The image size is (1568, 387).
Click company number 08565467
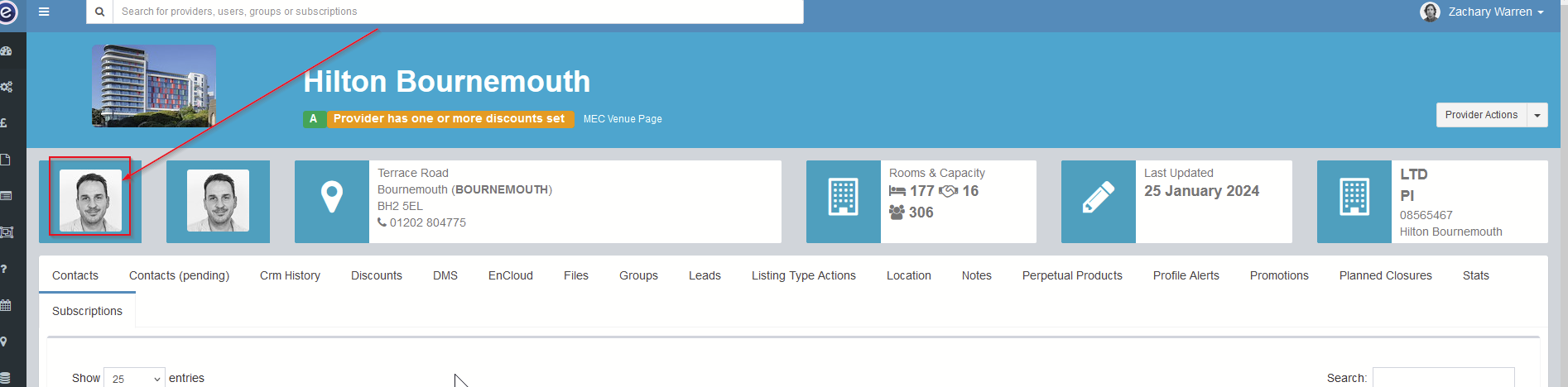[x=1426, y=215]
